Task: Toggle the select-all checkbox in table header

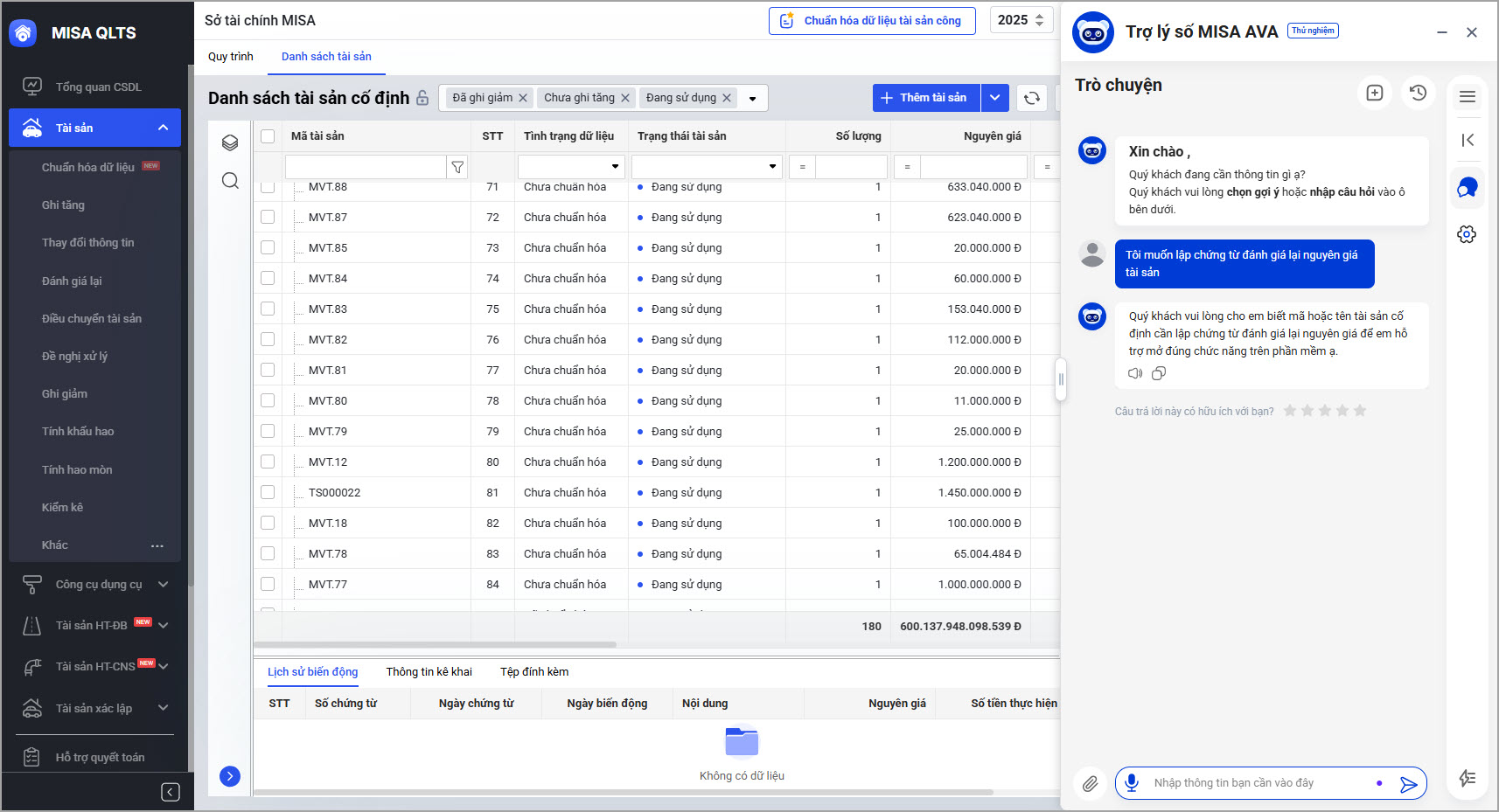Action: [x=268, y=135]
